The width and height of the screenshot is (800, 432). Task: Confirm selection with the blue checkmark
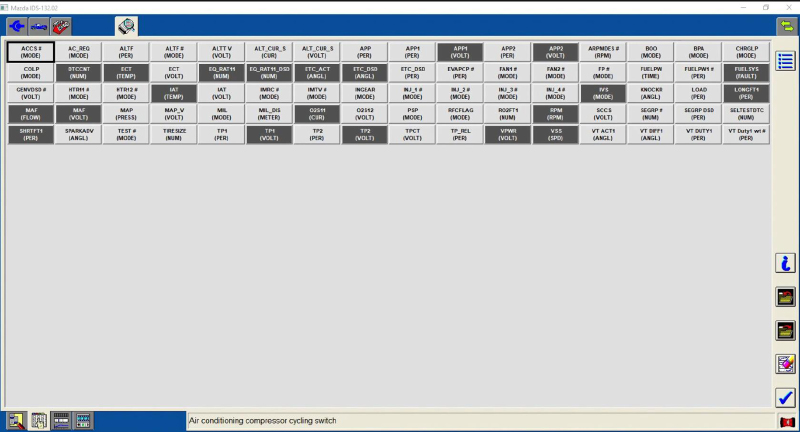pos(786,397)
